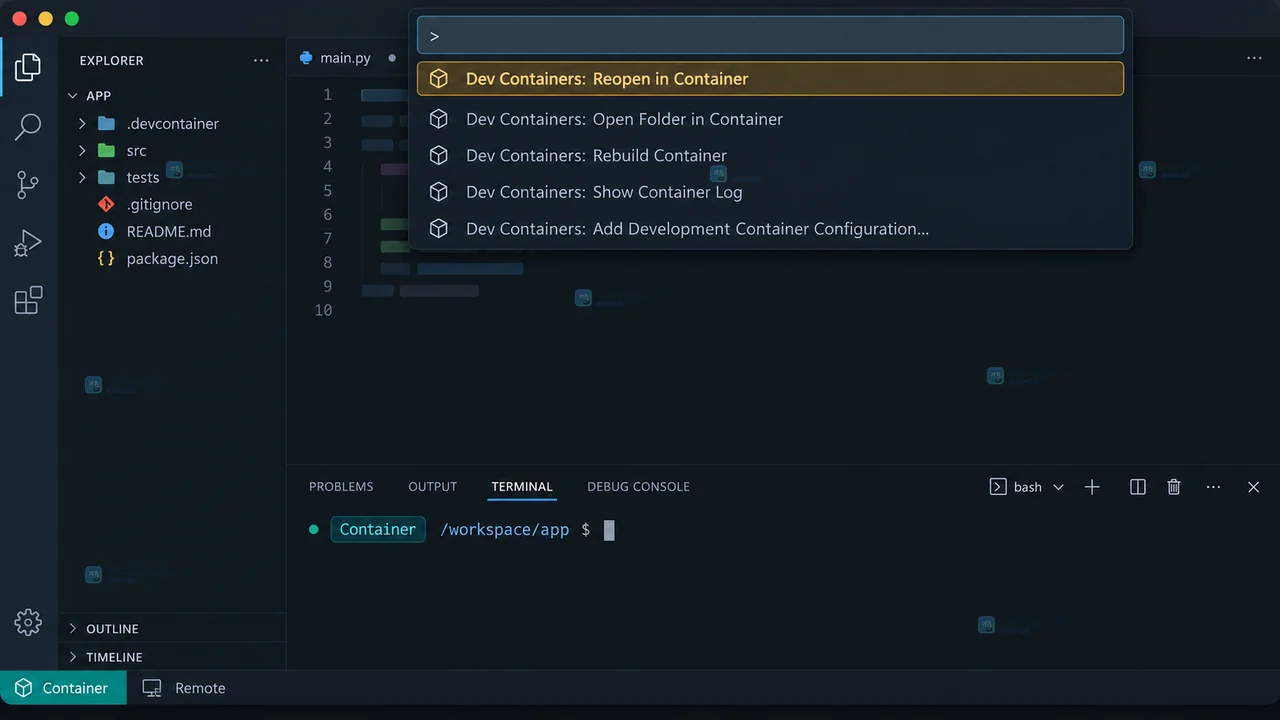This screenshot has width=1280, height=720.
Task: Click the yellow minimize window button
Action: (45, 19)
